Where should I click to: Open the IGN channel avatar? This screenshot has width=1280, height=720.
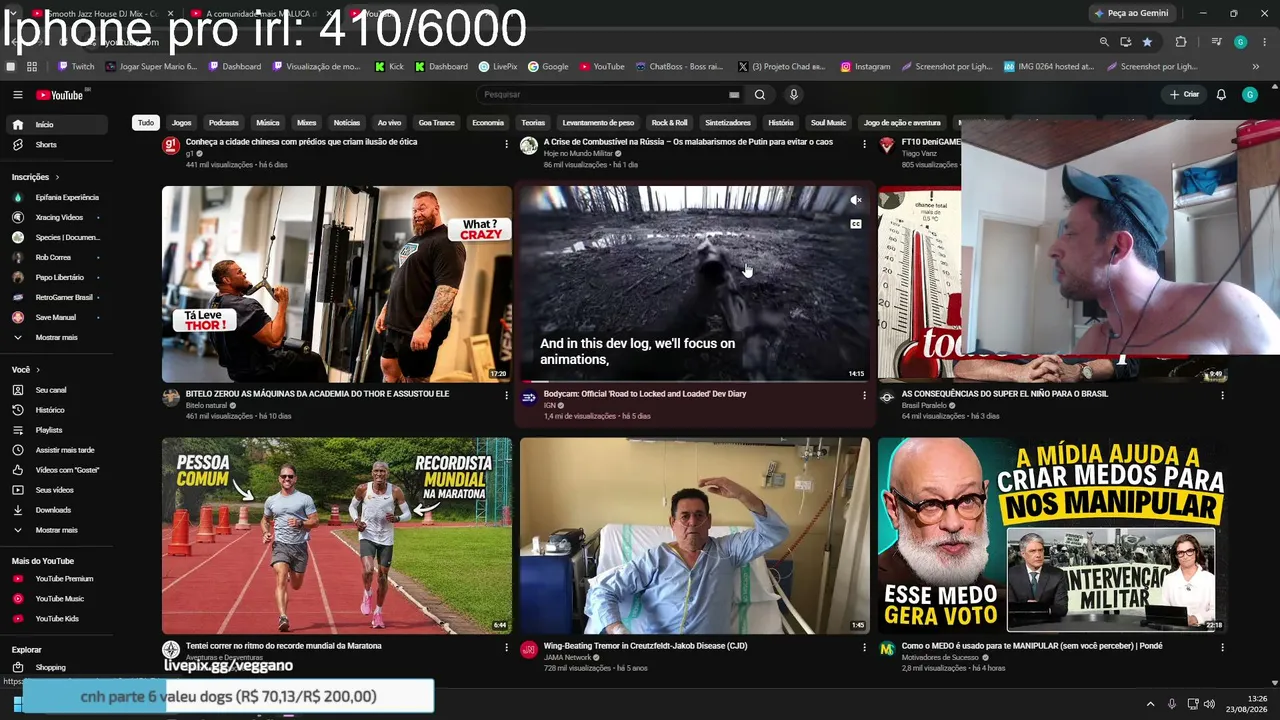529,398
